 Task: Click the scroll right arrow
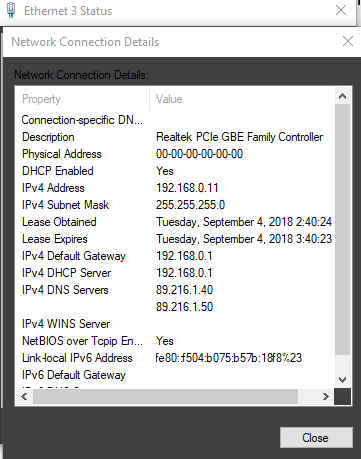click(325, 396)
